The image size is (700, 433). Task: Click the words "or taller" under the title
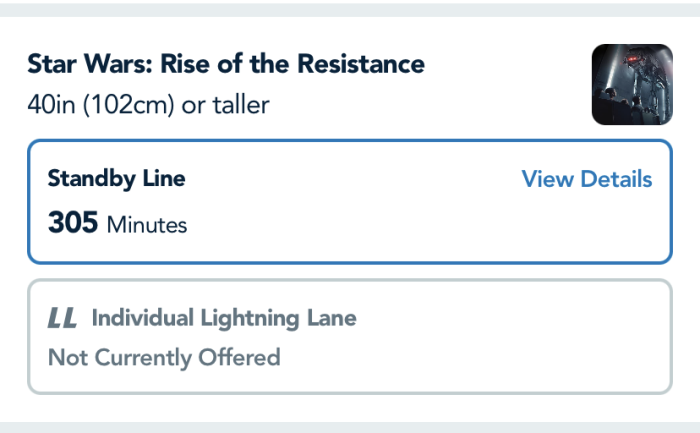click(x=225, y=104)
